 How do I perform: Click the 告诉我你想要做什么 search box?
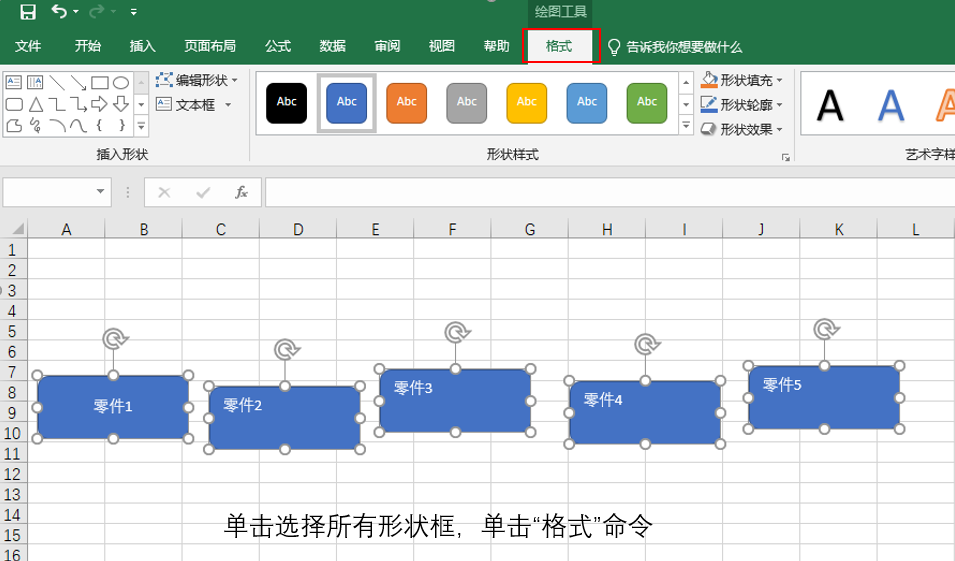pos(676,47)
